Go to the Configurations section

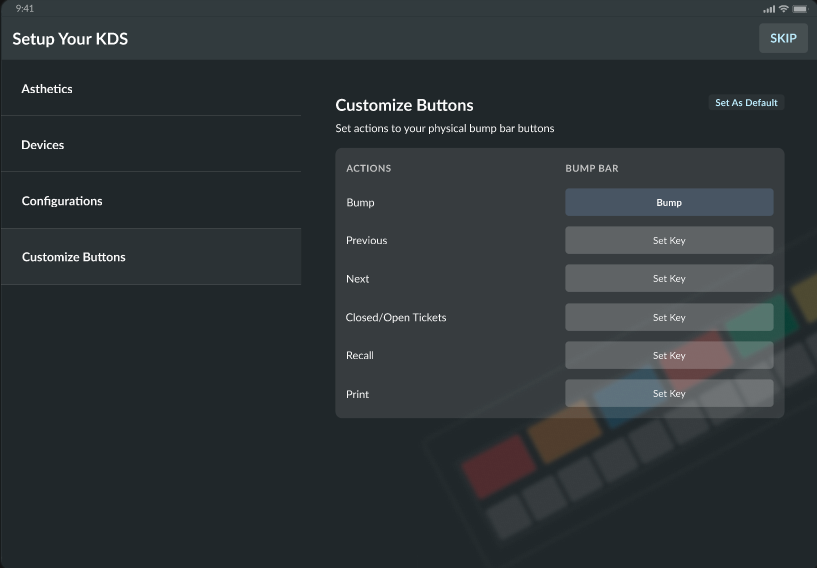click(62, 201)
